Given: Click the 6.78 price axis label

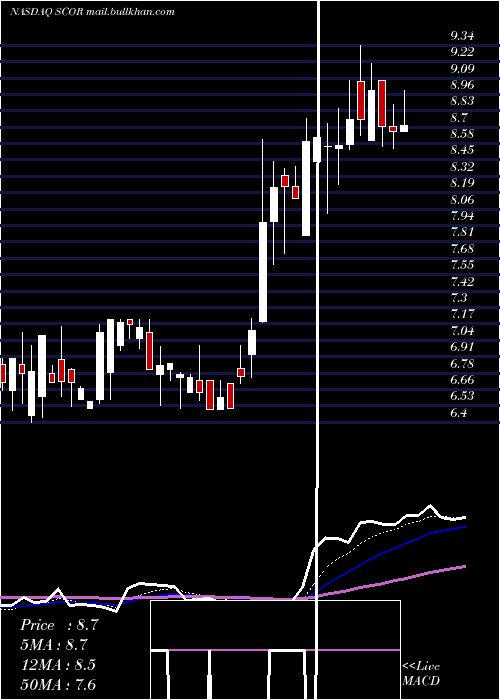Looking at the screenshot, I should coord(462,363).
